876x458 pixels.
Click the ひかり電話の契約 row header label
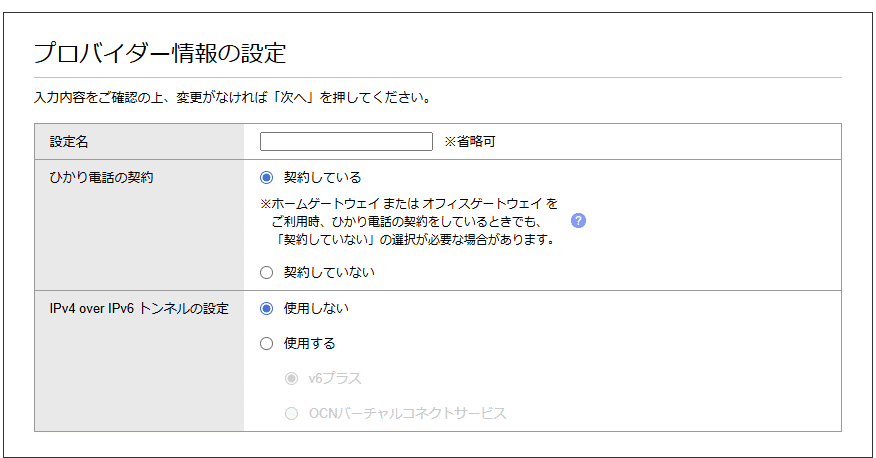[101, 177]
